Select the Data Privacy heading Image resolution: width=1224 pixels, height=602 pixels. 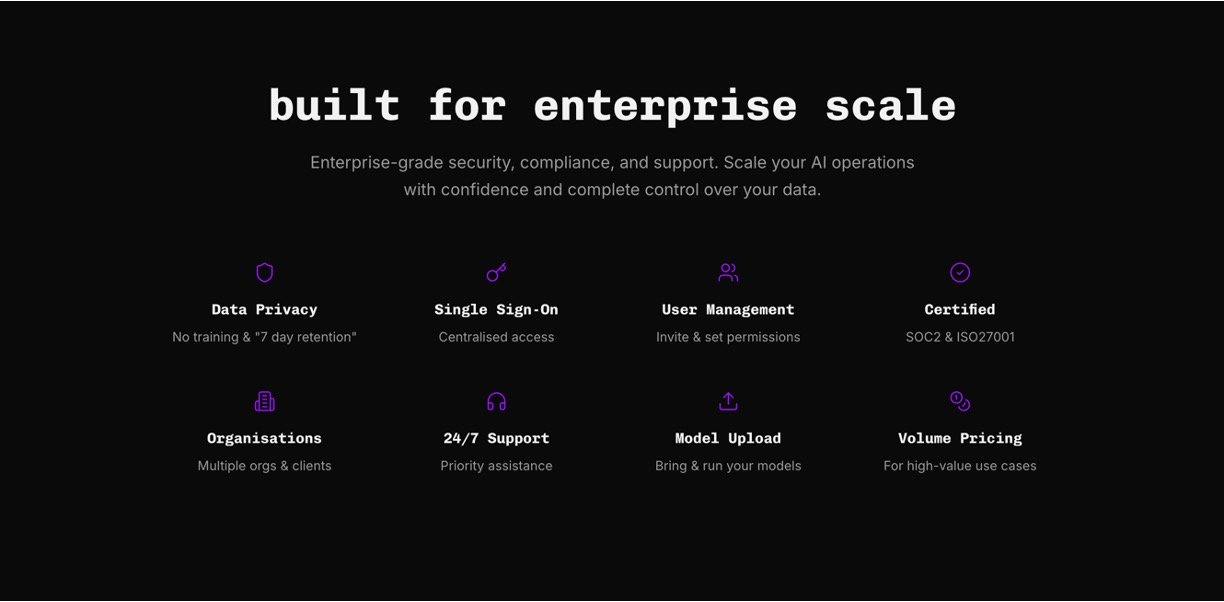pos(264,310)
